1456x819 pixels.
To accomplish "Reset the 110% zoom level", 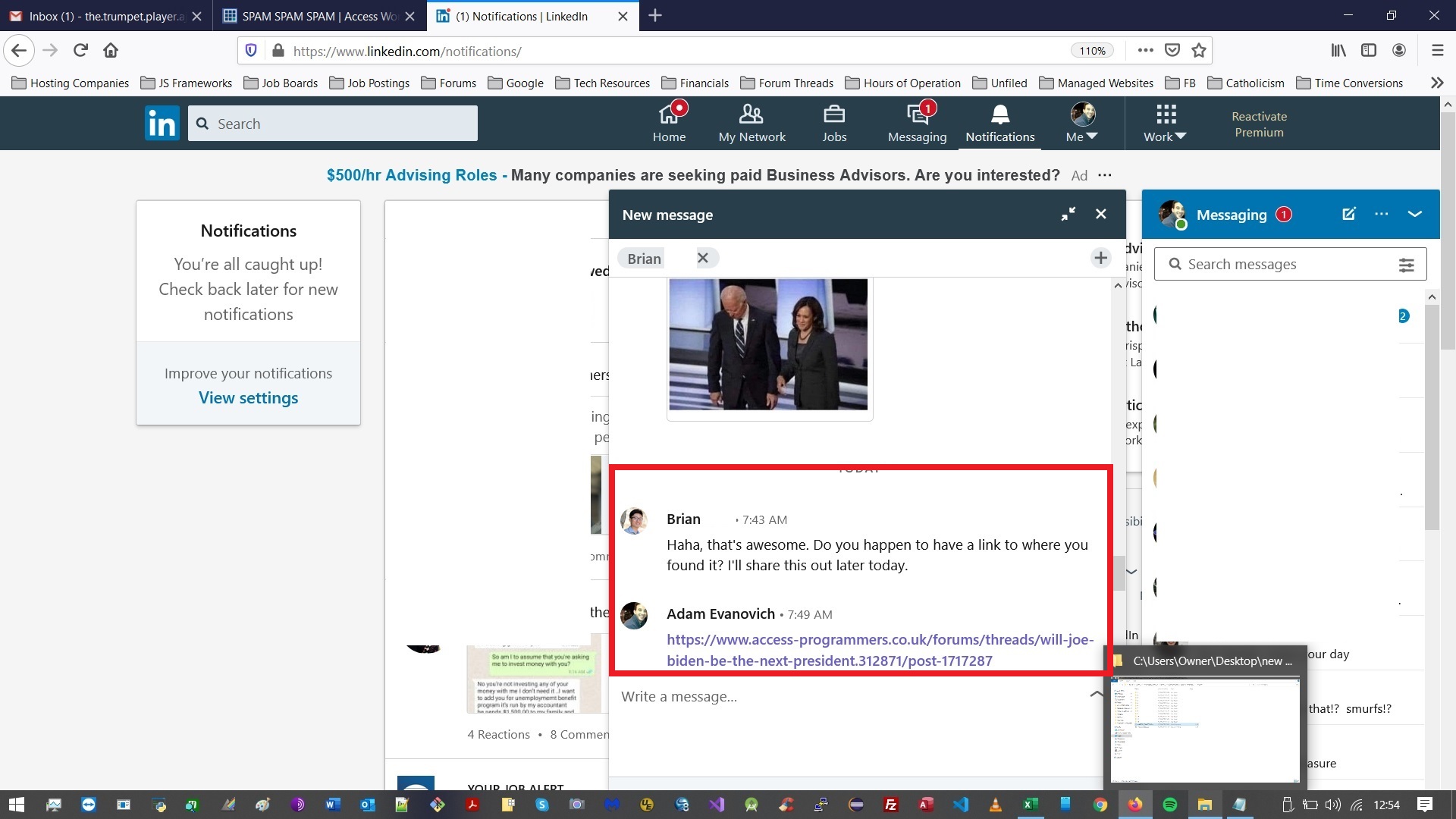I will point(1092,51).
